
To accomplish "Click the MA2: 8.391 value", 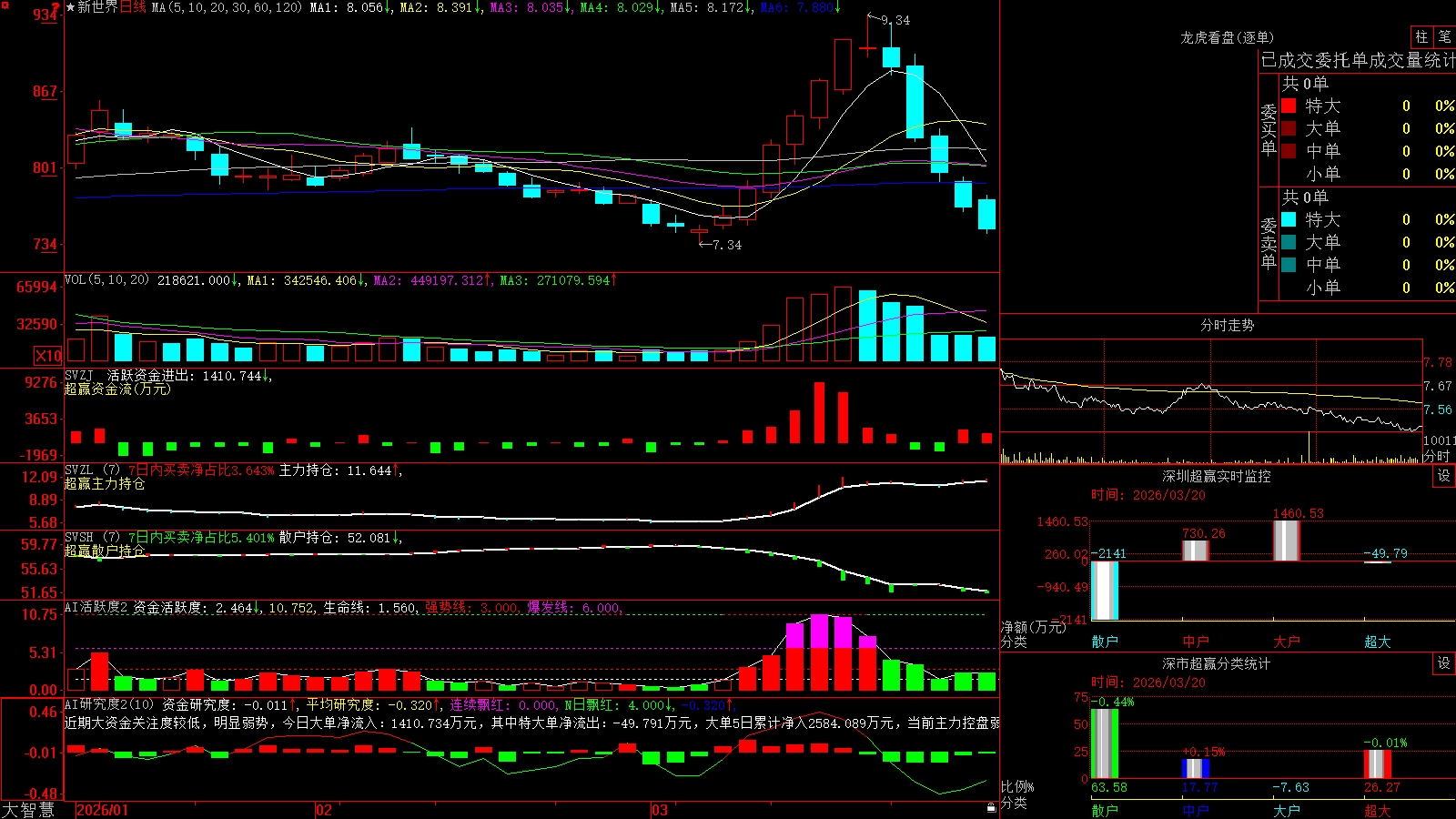I will click(441, 7).
